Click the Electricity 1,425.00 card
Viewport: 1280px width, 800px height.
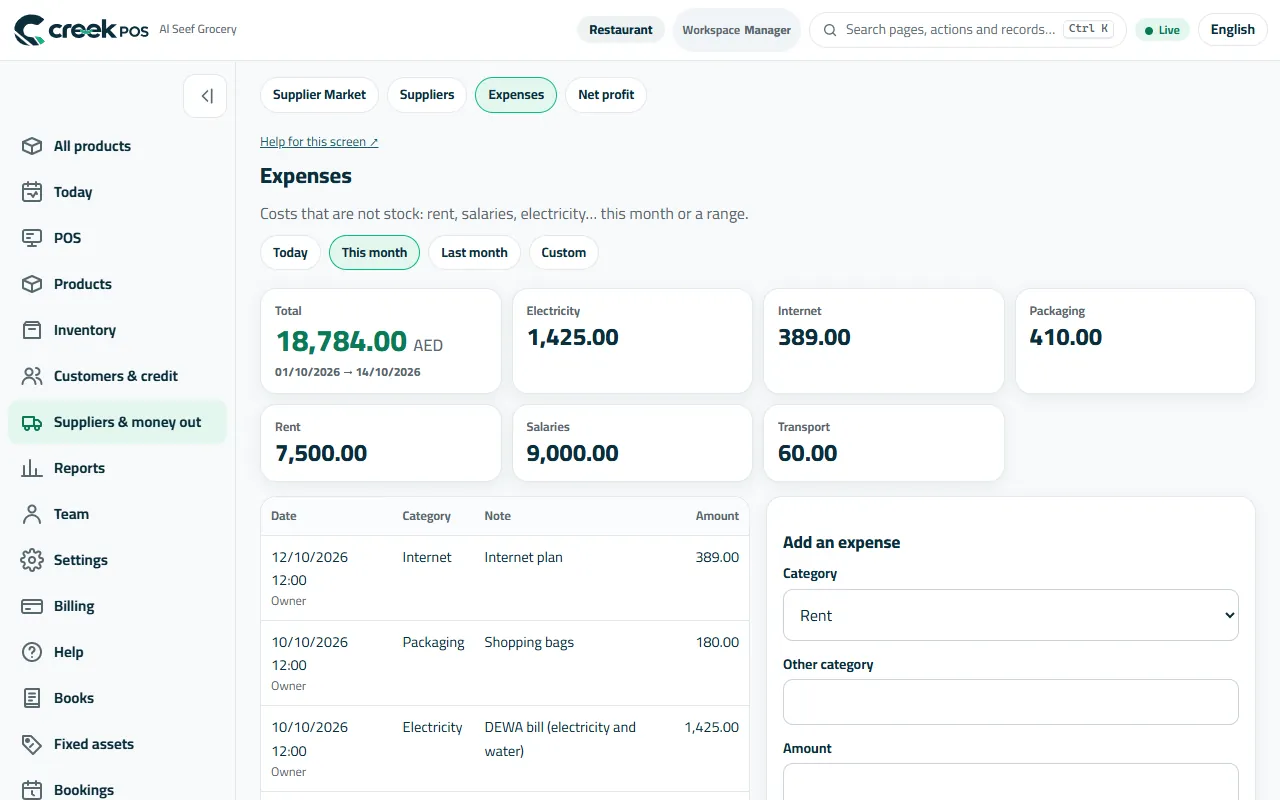(632, 341)
